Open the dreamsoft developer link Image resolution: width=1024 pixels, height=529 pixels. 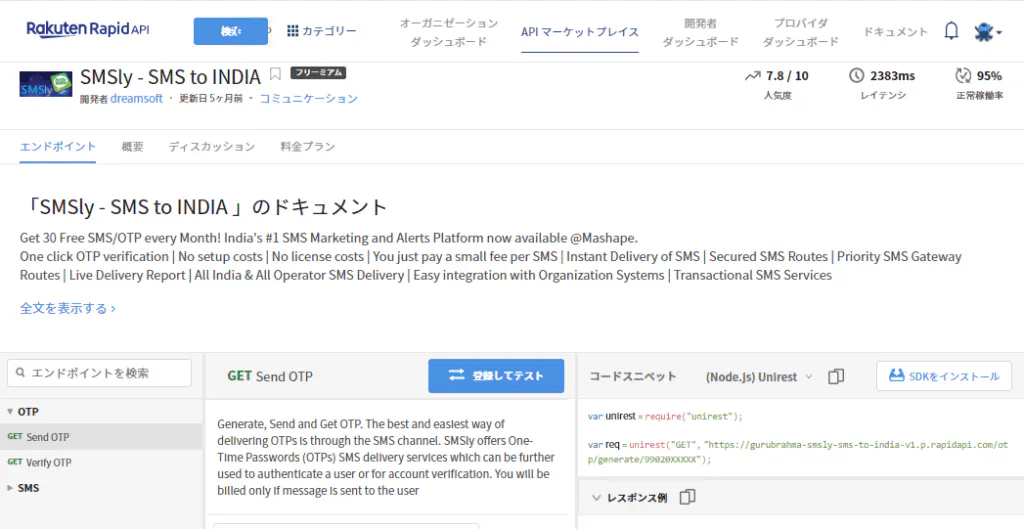tap(136, 99)
